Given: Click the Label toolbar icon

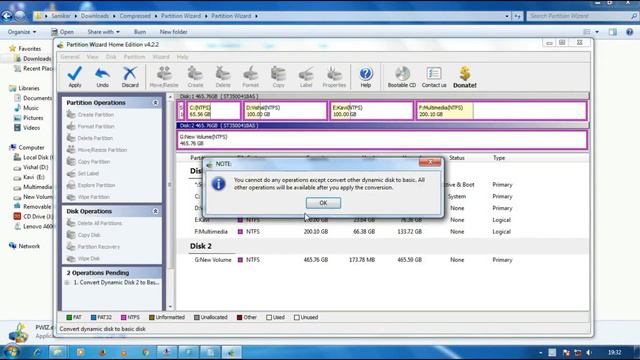Looking at the screenshot, I should coord(306,74).
